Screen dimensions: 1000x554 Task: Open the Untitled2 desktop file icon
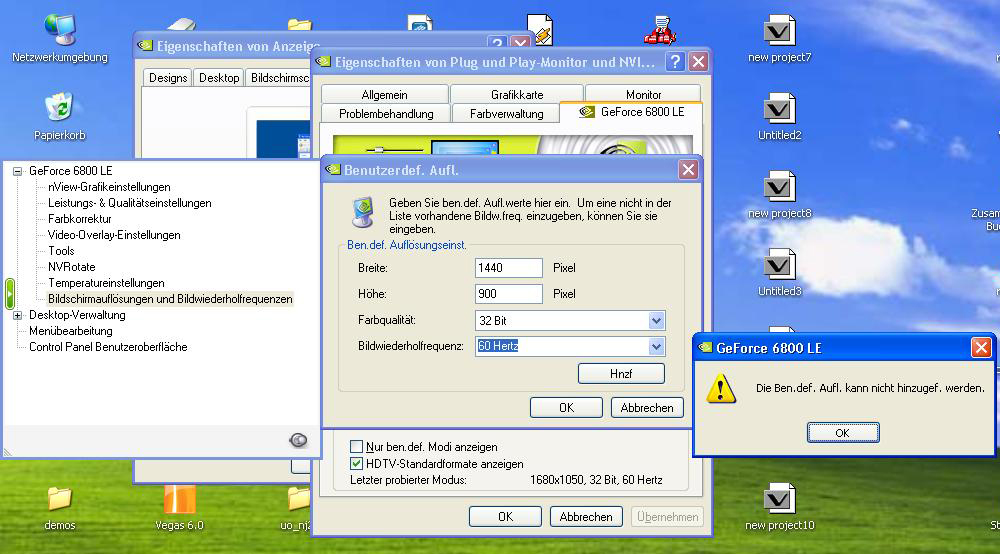click(779, 109)
